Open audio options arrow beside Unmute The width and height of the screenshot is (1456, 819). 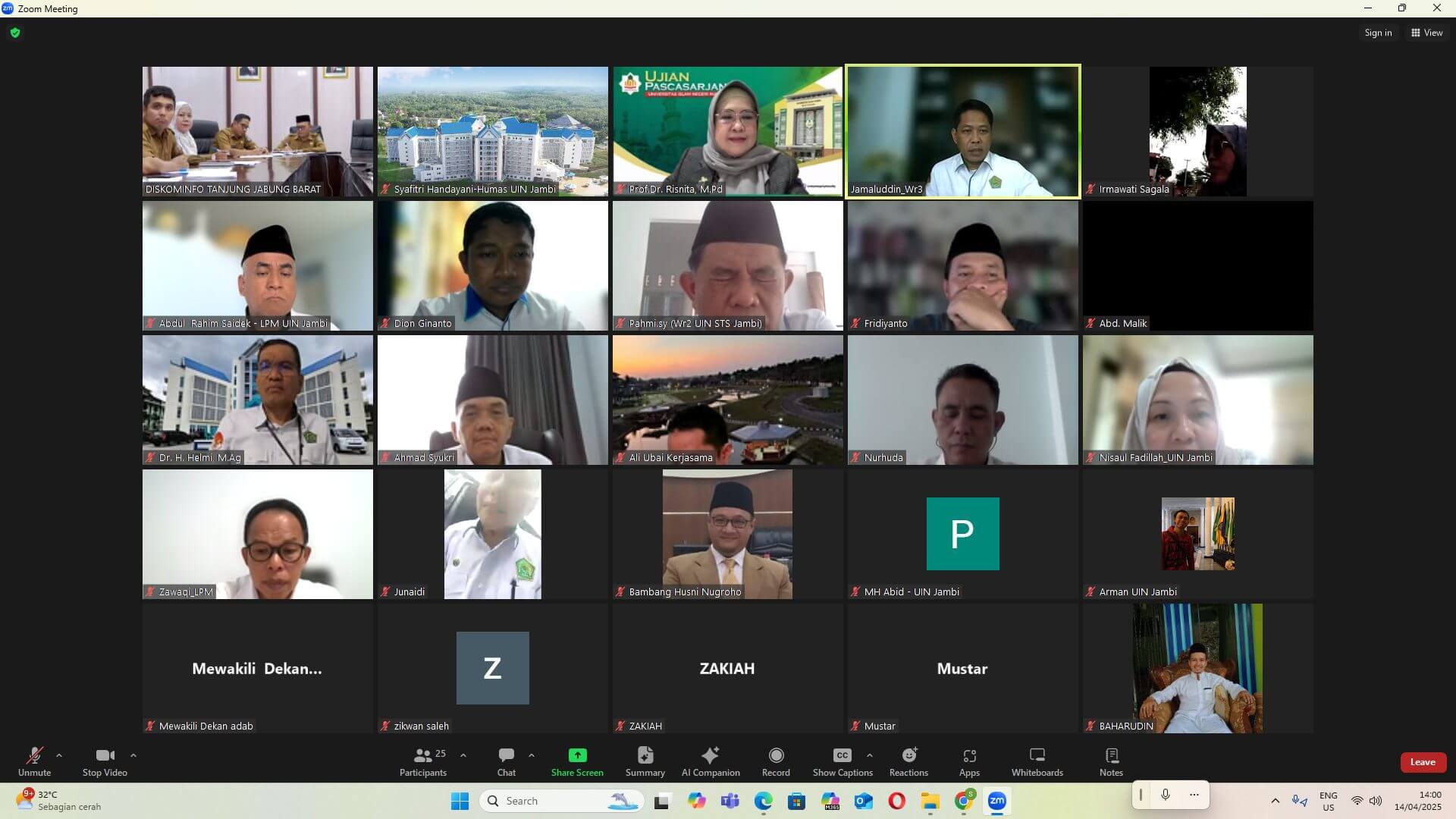click(x=59, y=755)
